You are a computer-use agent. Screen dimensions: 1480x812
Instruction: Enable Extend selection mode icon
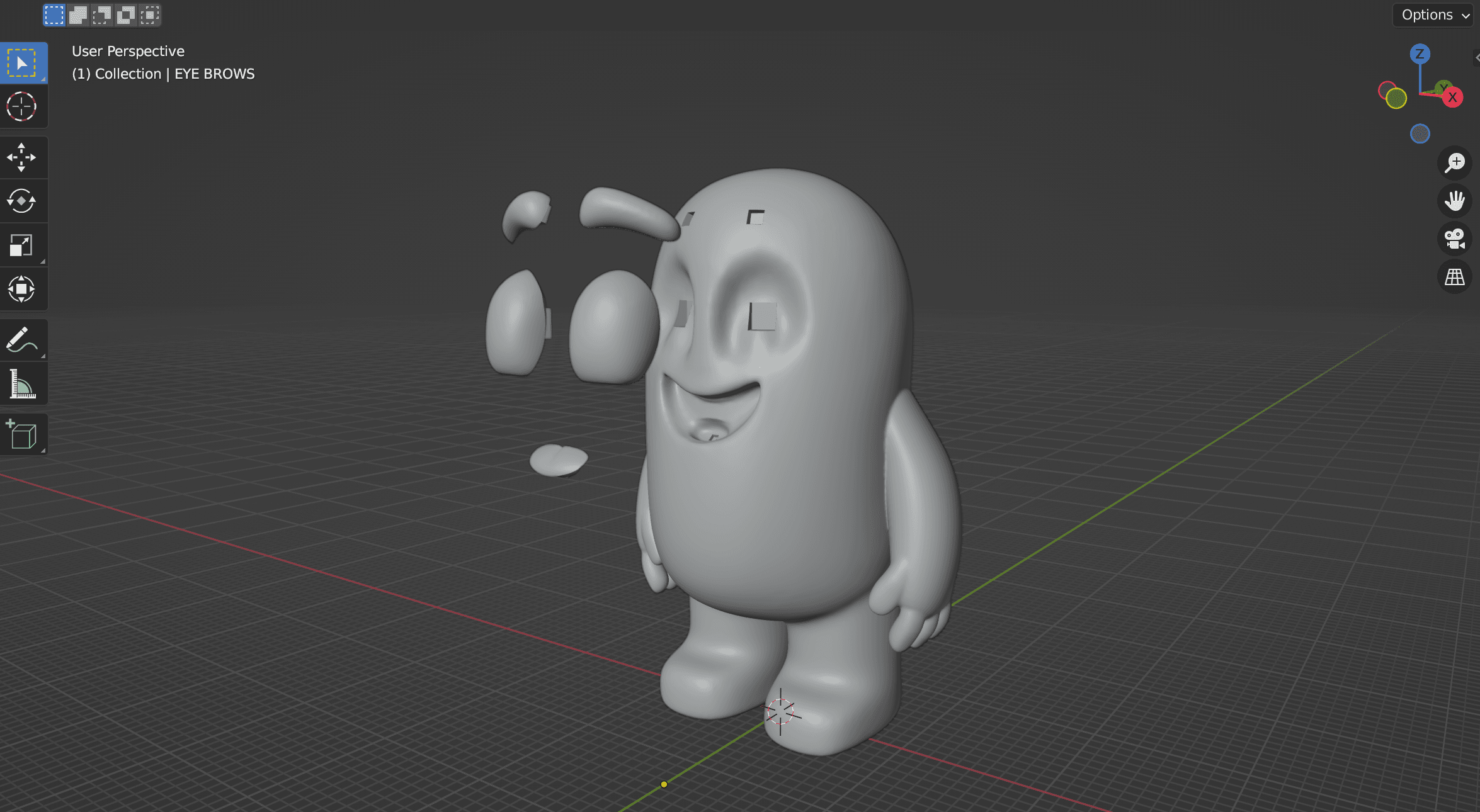point(78,15)
